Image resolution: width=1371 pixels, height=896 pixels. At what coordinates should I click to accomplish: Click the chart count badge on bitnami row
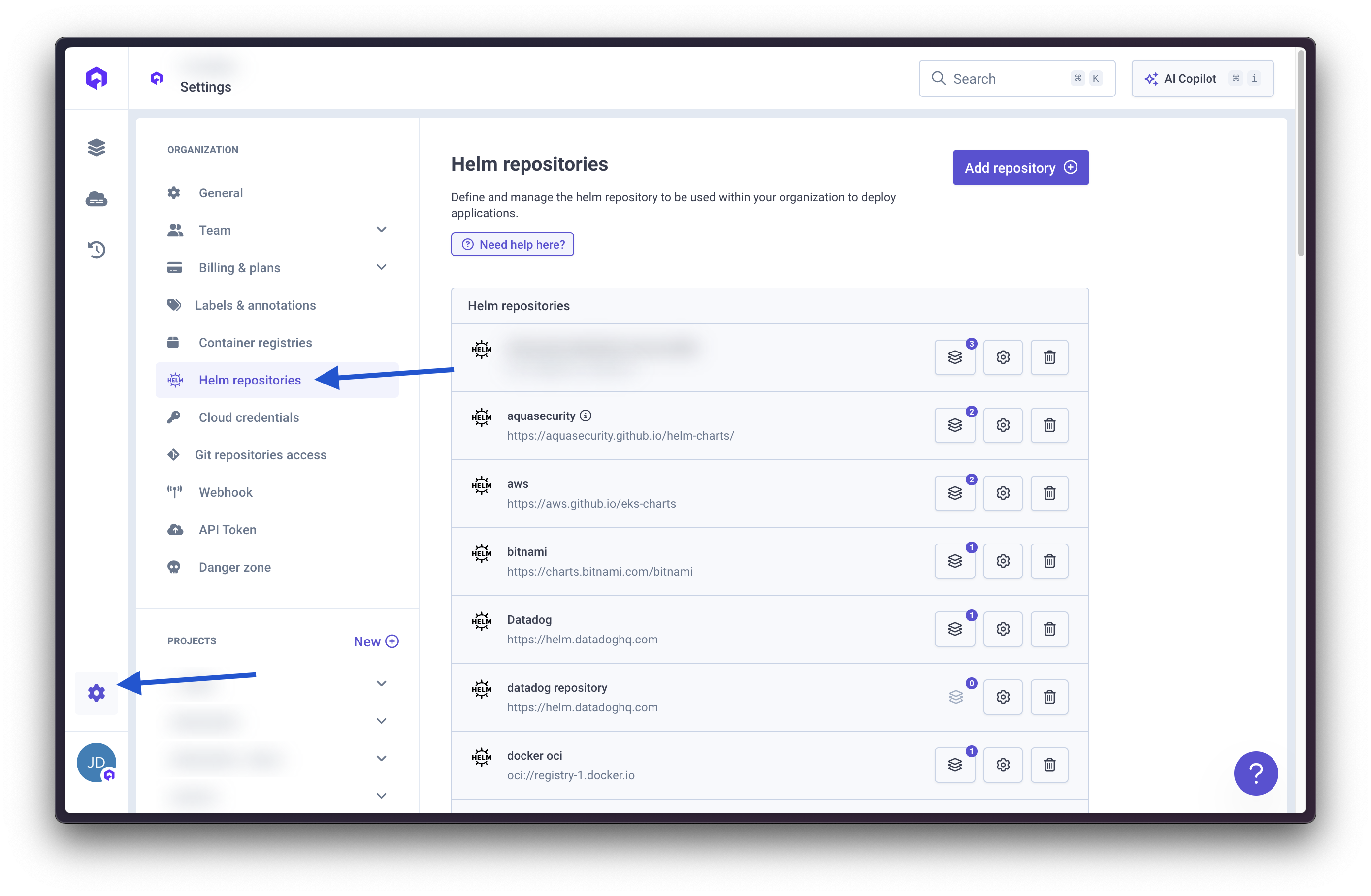click(972, 547)
